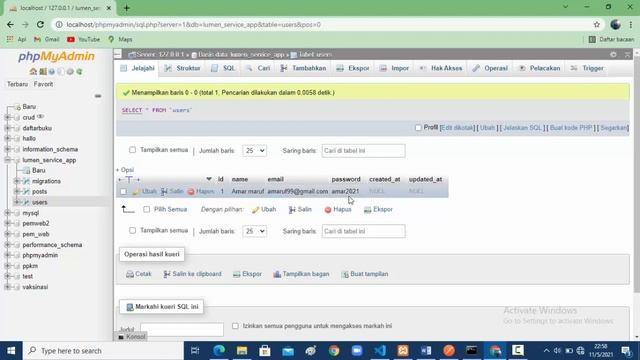Select the posts table in tree

click(40, 191)
